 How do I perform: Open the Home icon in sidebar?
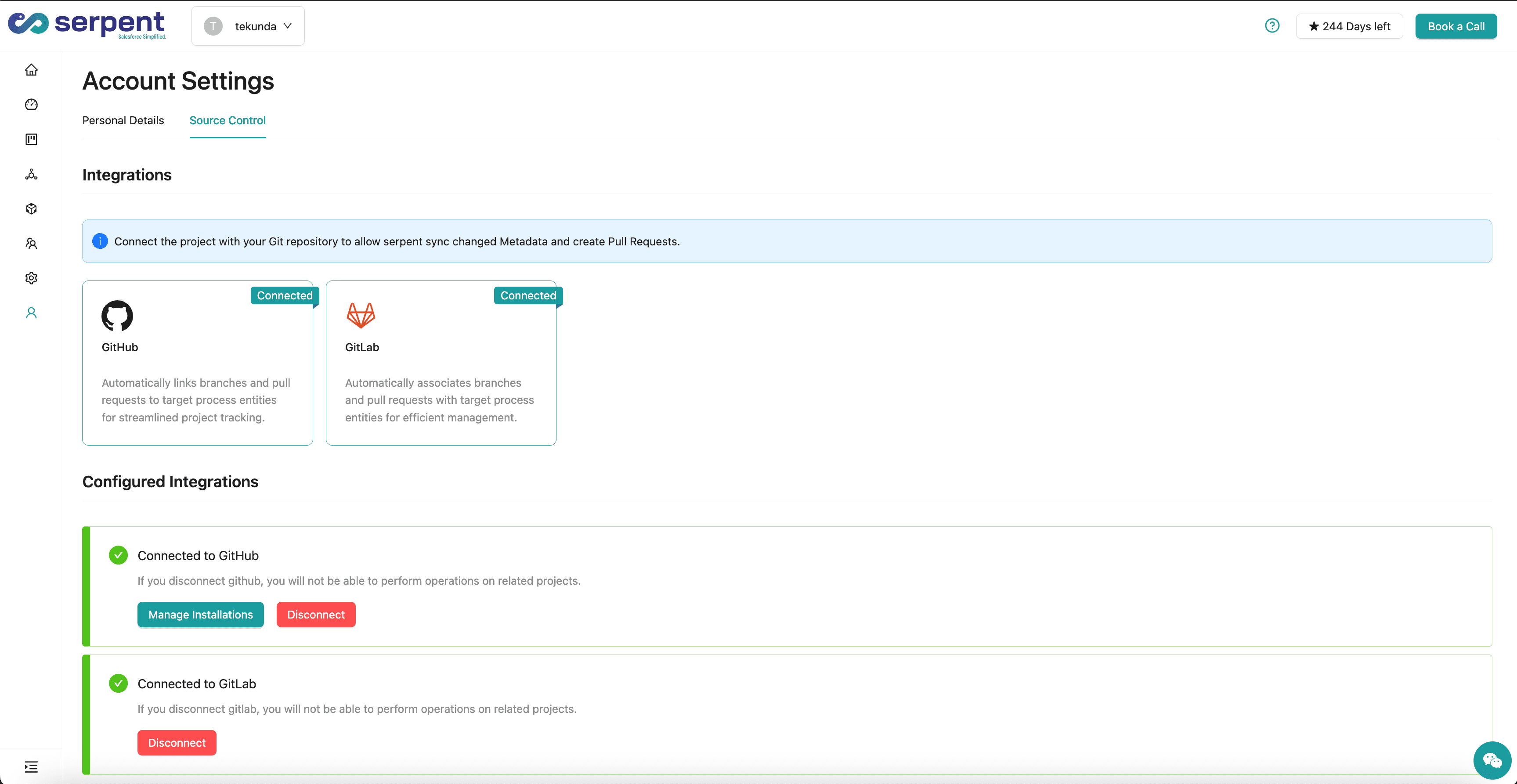point(31,70)
